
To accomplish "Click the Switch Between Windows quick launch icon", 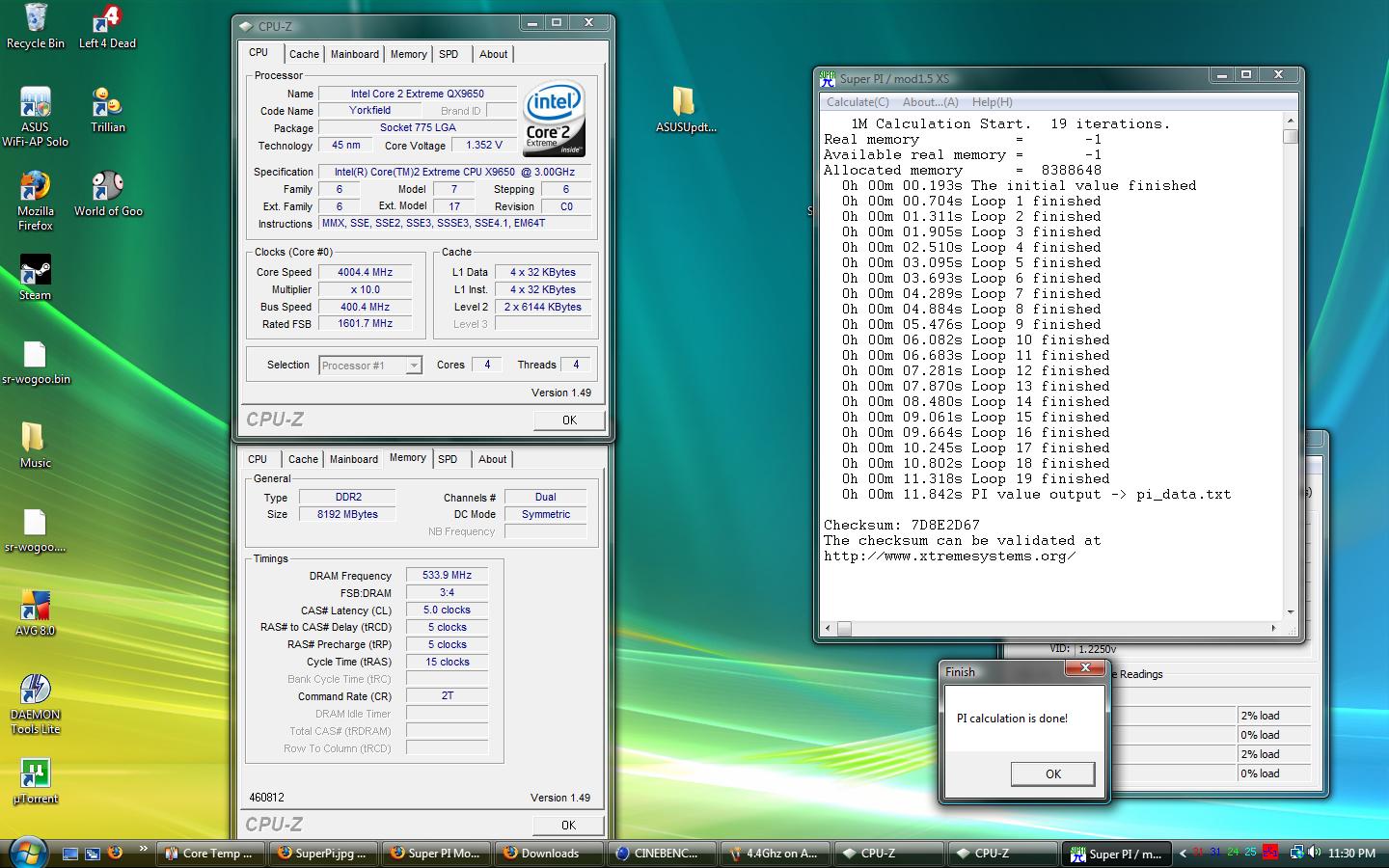I will tap(93, 854).
